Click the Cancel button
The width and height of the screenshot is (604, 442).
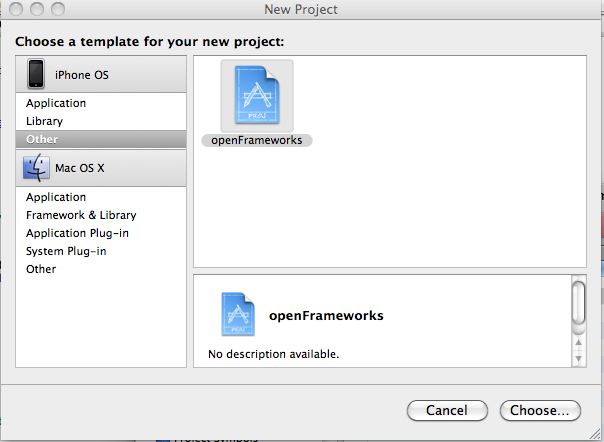[447, 410]
